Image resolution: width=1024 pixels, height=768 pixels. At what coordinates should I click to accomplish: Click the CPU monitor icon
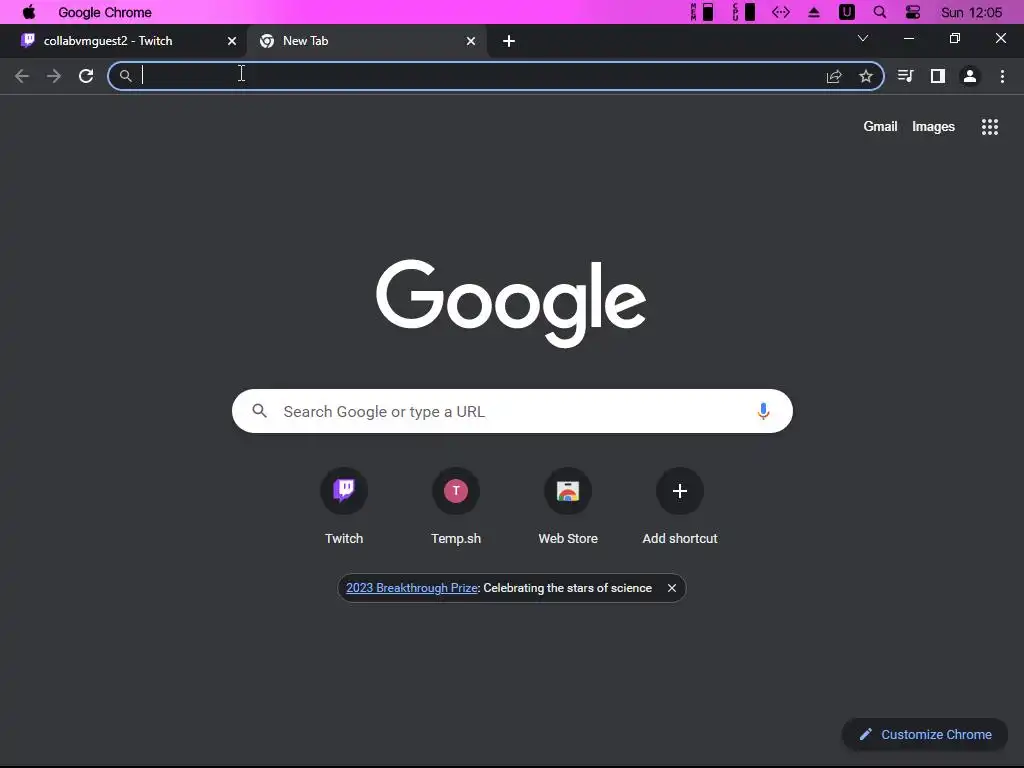click(743, 12)
